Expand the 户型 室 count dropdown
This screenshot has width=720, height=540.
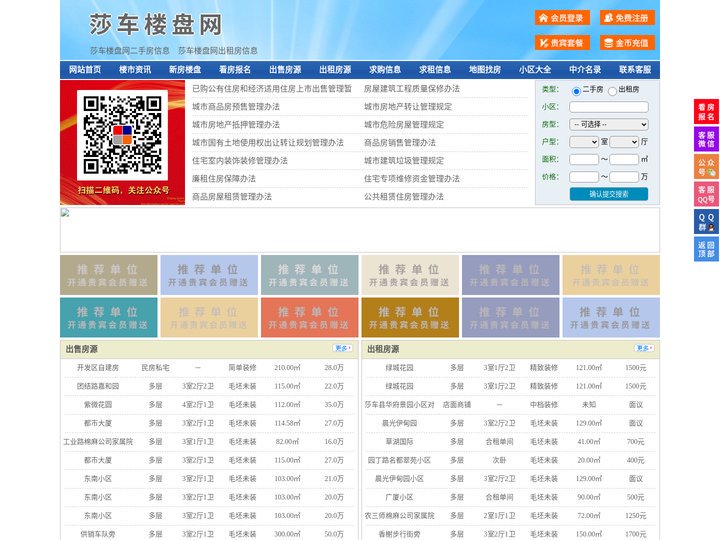584,142
